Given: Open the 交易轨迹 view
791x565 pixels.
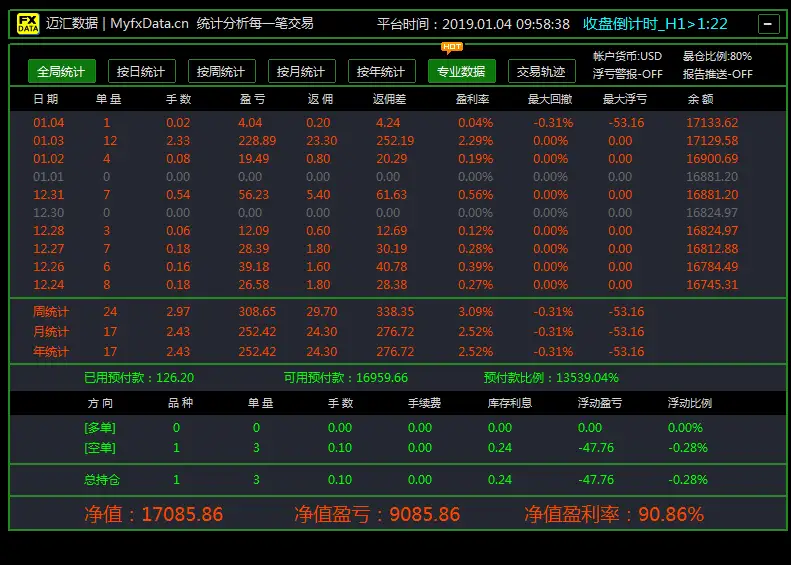Looking at the screenshot, I should click(541, 71).
